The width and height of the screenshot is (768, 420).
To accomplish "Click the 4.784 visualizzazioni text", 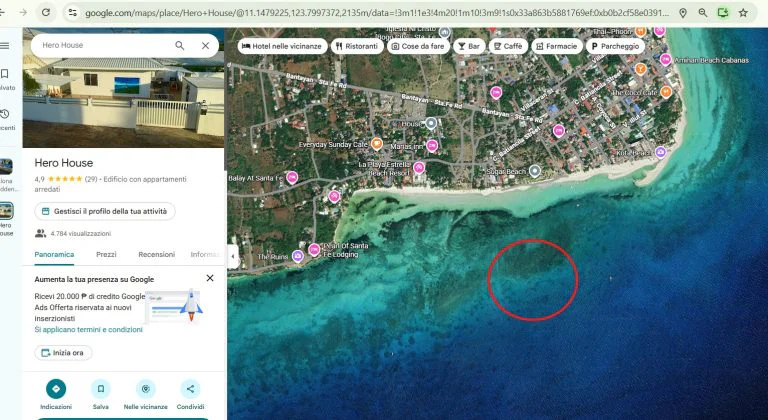I will pos(81,234).
